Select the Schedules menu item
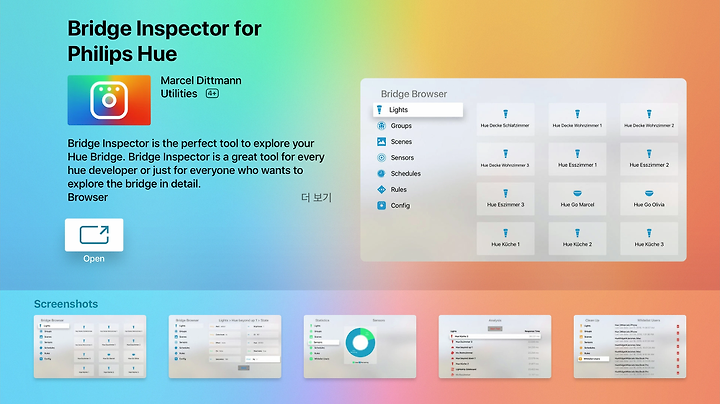Image resolution: width=720 pixels, height=404 pixels. 405,174
